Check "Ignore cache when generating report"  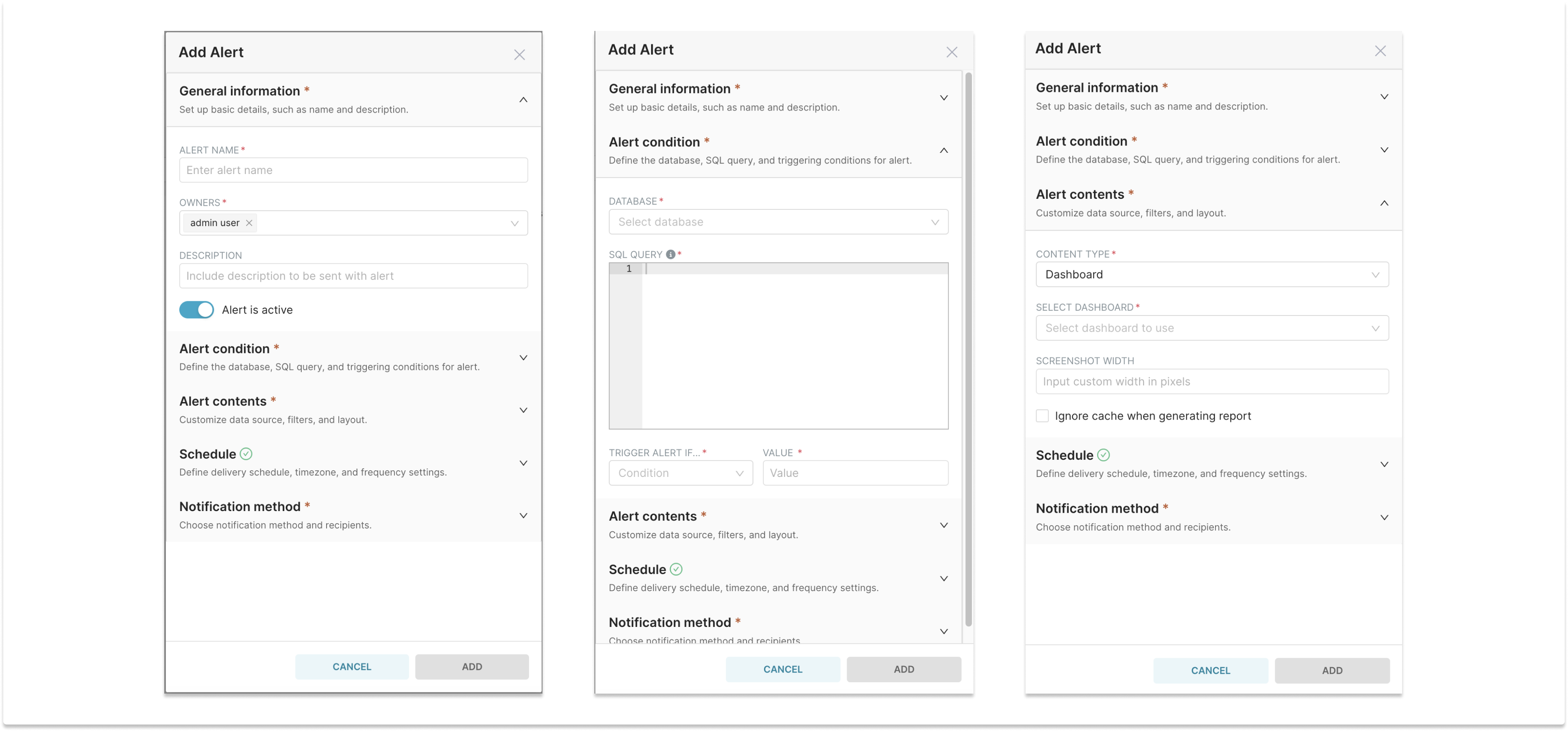[1041, 415]
